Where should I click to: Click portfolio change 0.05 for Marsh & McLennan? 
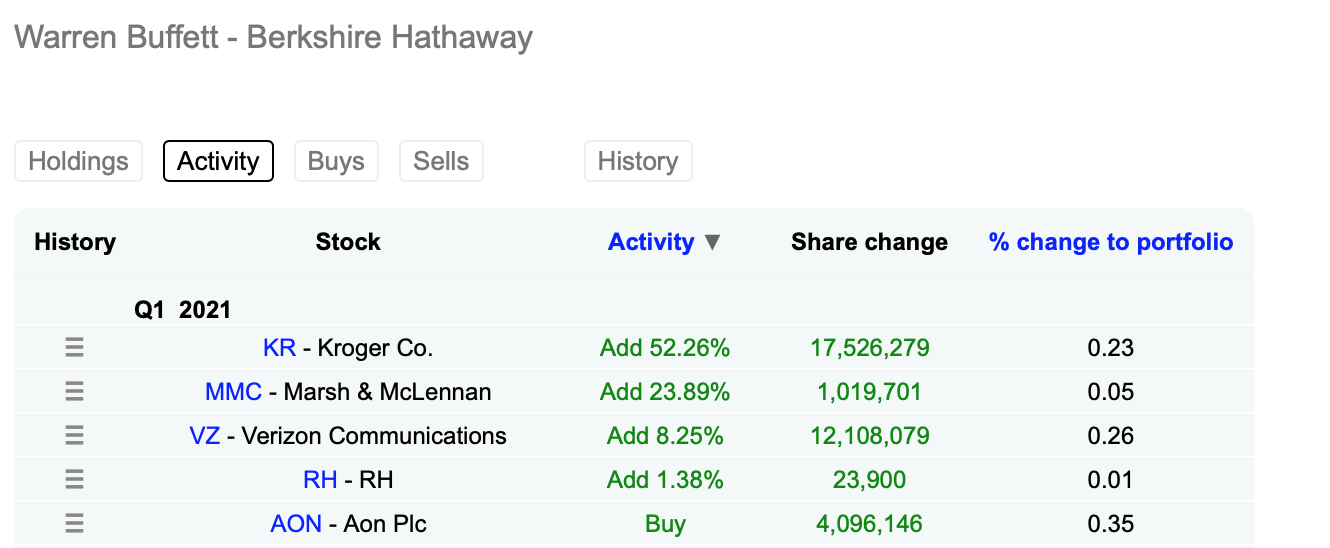(1111, 392)
